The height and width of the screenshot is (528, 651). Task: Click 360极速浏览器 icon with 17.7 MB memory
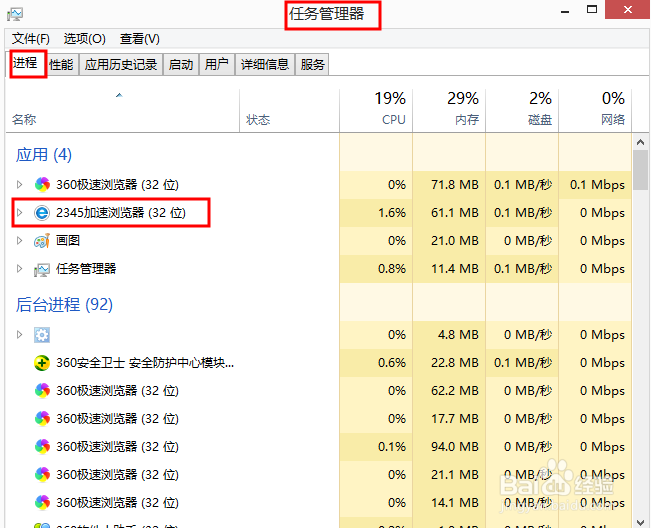point(42,418)
